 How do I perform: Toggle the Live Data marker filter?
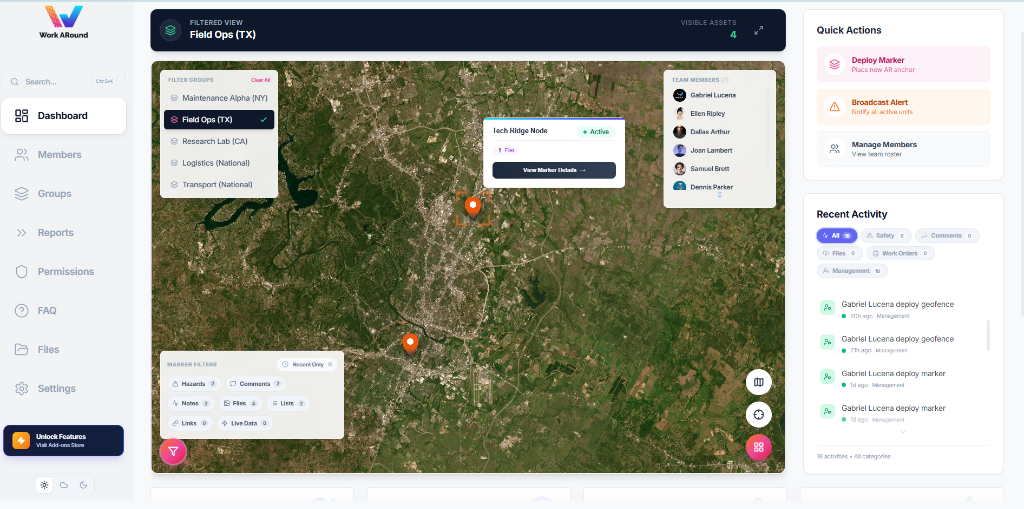coord(245,423)
